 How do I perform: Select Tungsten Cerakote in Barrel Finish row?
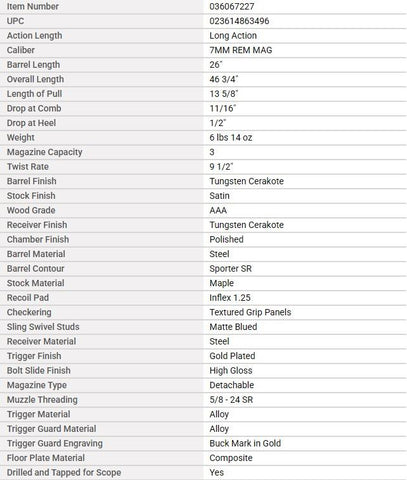pos(246,181)
